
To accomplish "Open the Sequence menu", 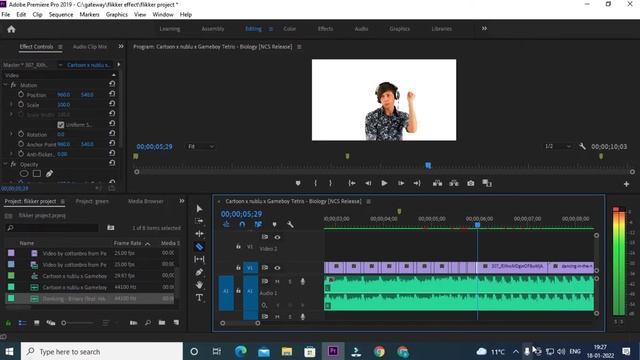I will coord(61,14).
